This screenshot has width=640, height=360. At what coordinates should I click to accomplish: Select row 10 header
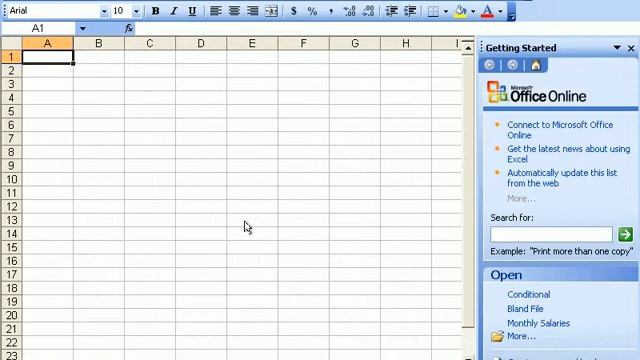11,179
